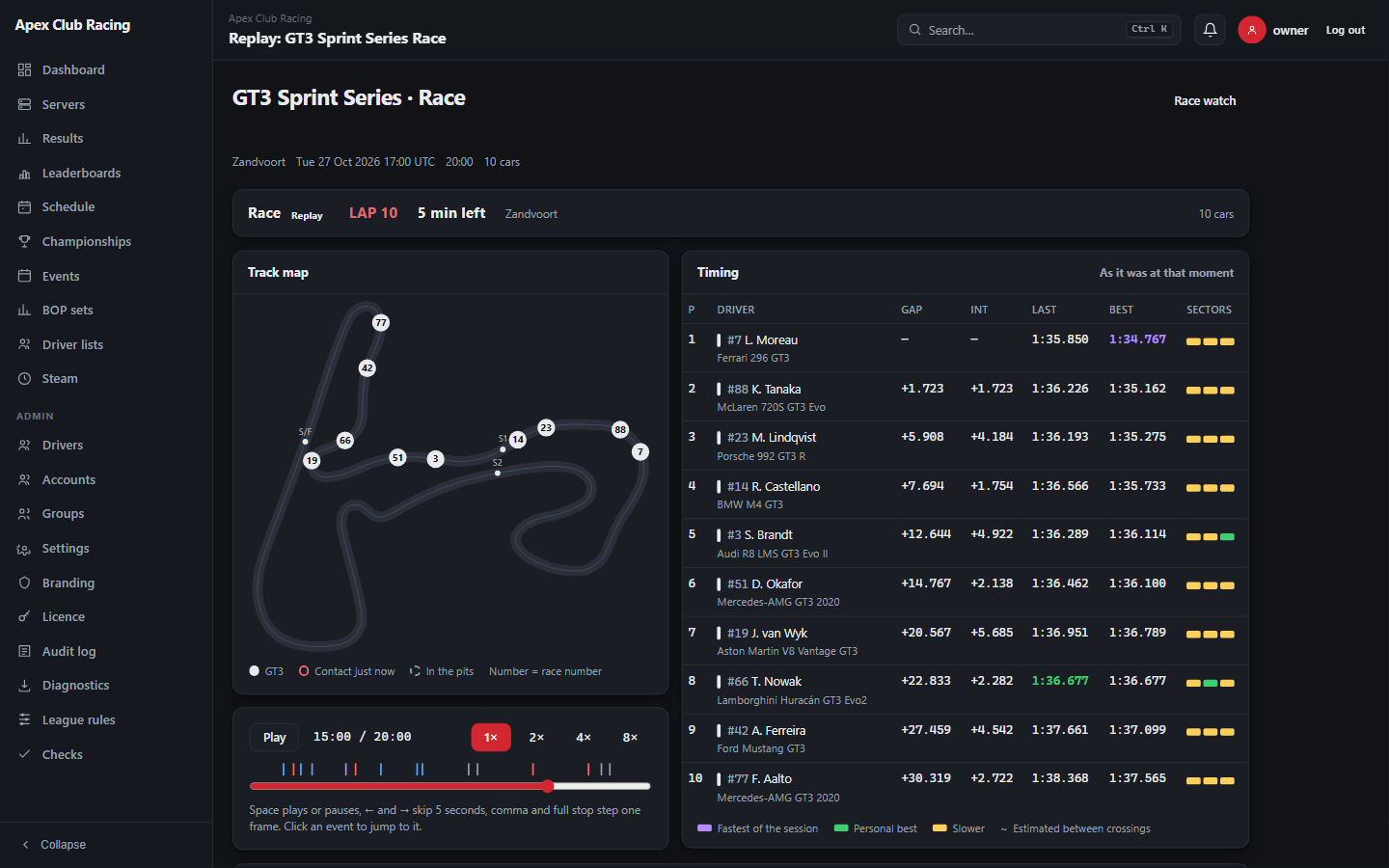Select the Groups sidebar icon
1389x868 pixels.
[24, 513]
